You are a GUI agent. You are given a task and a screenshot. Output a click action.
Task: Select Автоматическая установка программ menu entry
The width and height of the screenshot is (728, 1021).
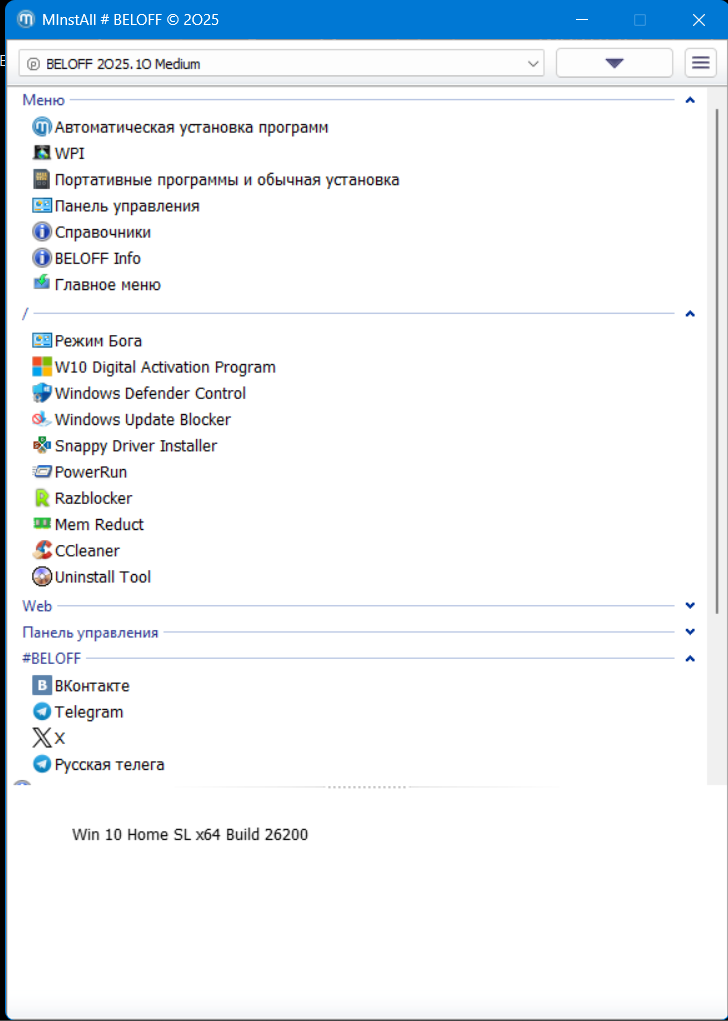pyautogui.click(x=191, y=127)
